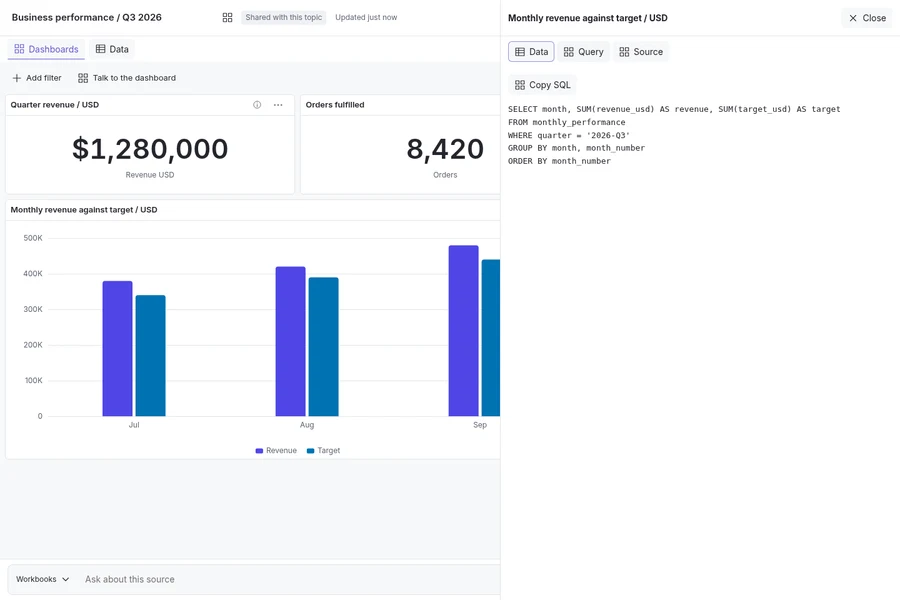Viewport: 900px width, 600px height.
Task: Click the Sep axis label
Action: click(x=480, y=425)
